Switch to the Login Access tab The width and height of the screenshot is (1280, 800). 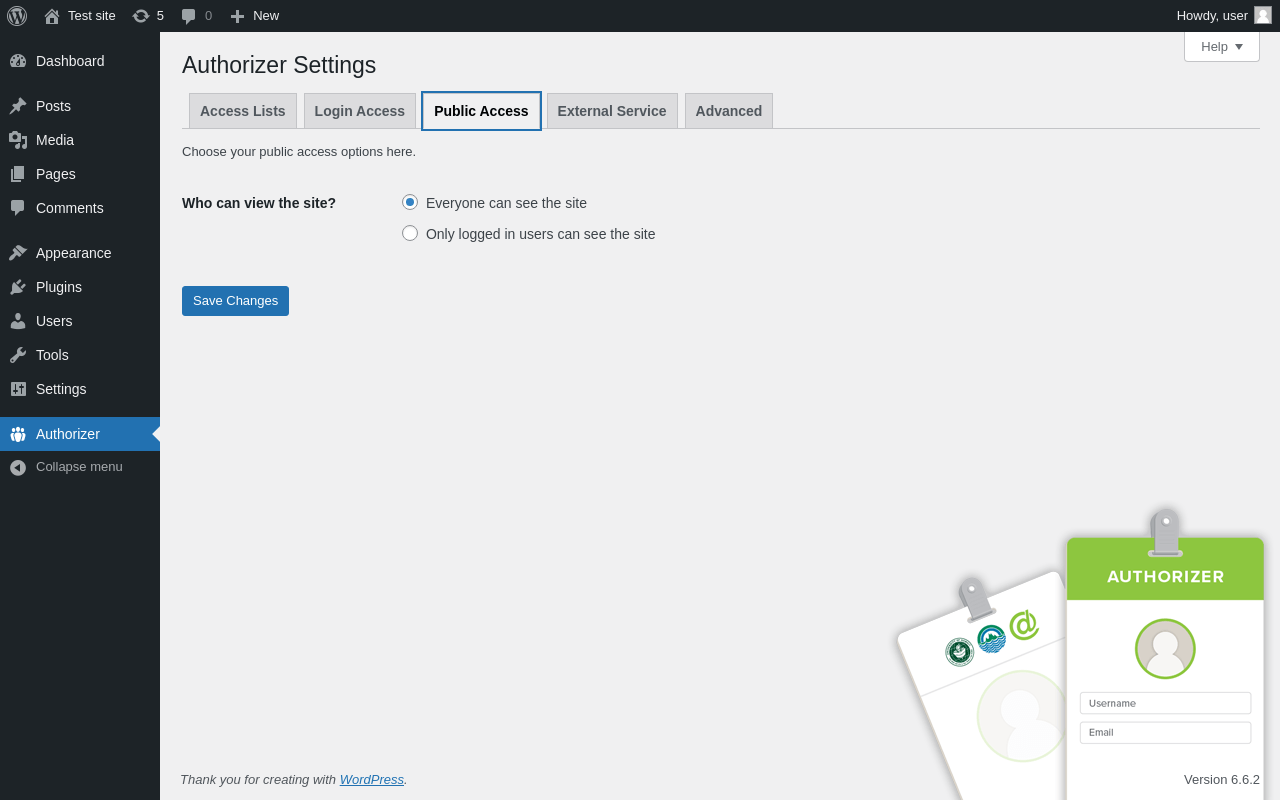point(360,111)
